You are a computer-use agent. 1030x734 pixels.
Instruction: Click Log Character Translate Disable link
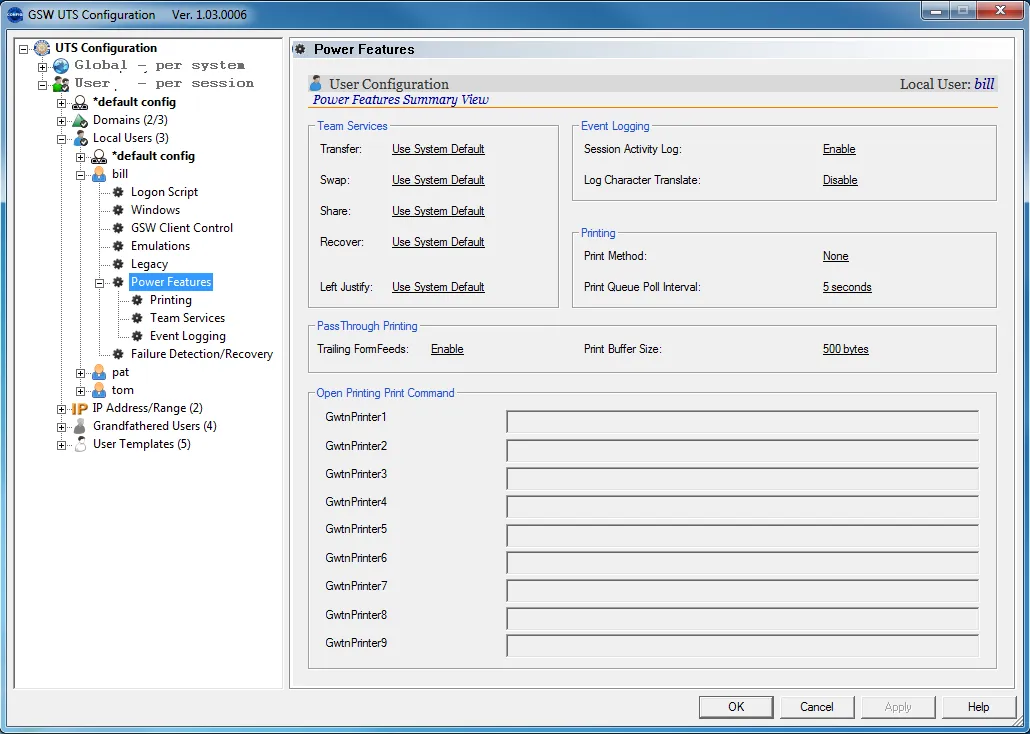(840, 180)
